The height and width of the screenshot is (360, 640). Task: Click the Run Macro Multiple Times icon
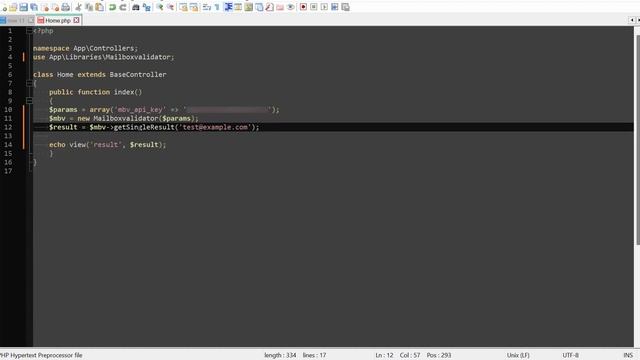tap(335, 7)
